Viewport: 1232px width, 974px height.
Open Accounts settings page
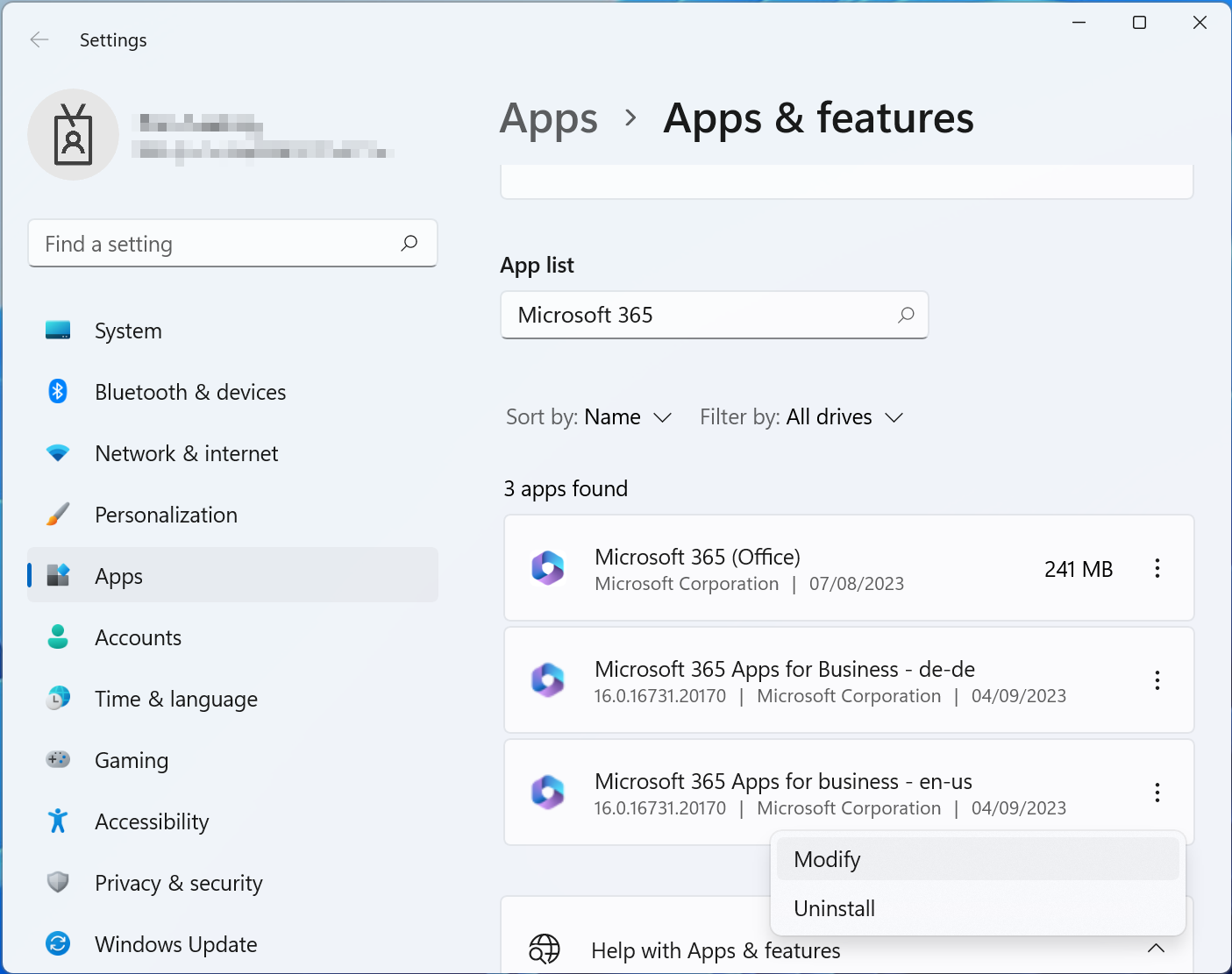pyautogui.click(x=232, y=637)
